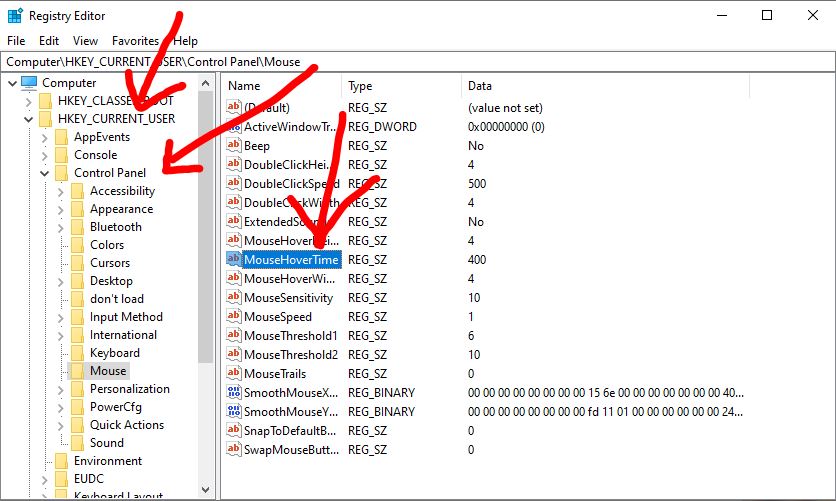Viewport: 836px width, 501px height.
Task: Click the SwapMouseButtons string icon
Action: [234, 449]
